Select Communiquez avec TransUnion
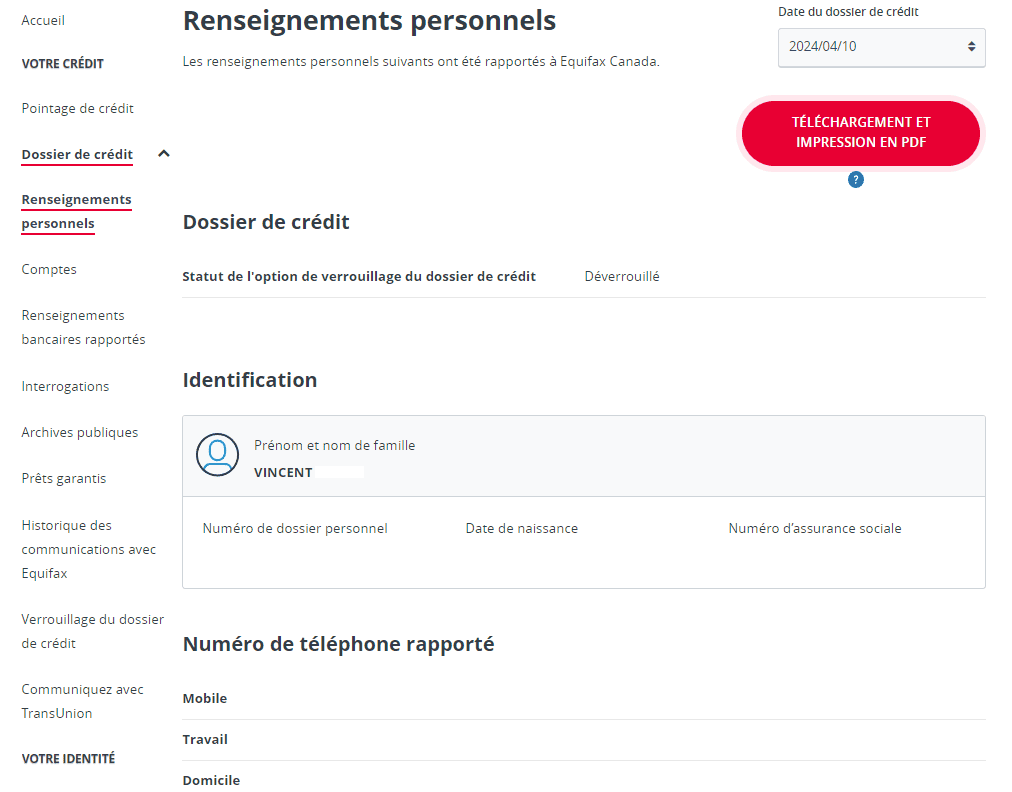 click(x=81, y=701)
